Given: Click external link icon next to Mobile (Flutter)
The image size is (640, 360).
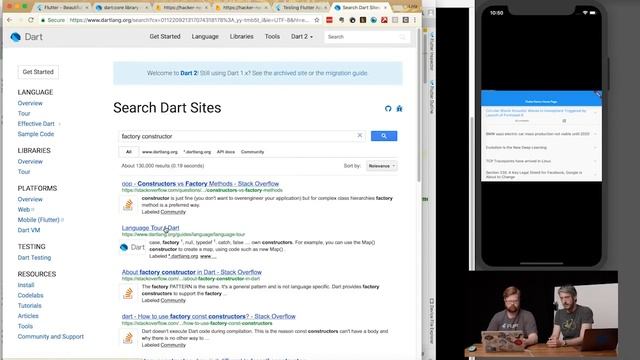Looking at the screenshot, I should coord(62,220).
